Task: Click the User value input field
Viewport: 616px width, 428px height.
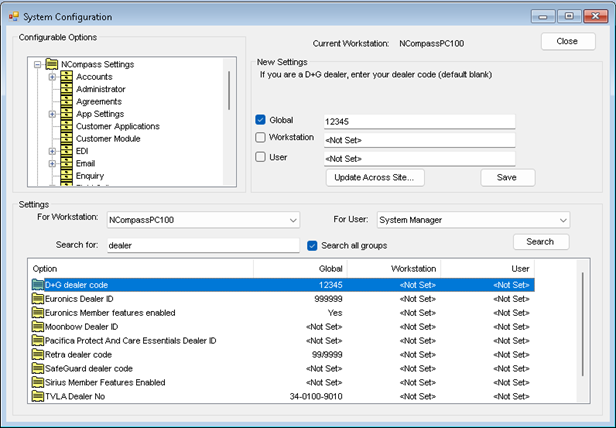Action: (x=419, y=159)
